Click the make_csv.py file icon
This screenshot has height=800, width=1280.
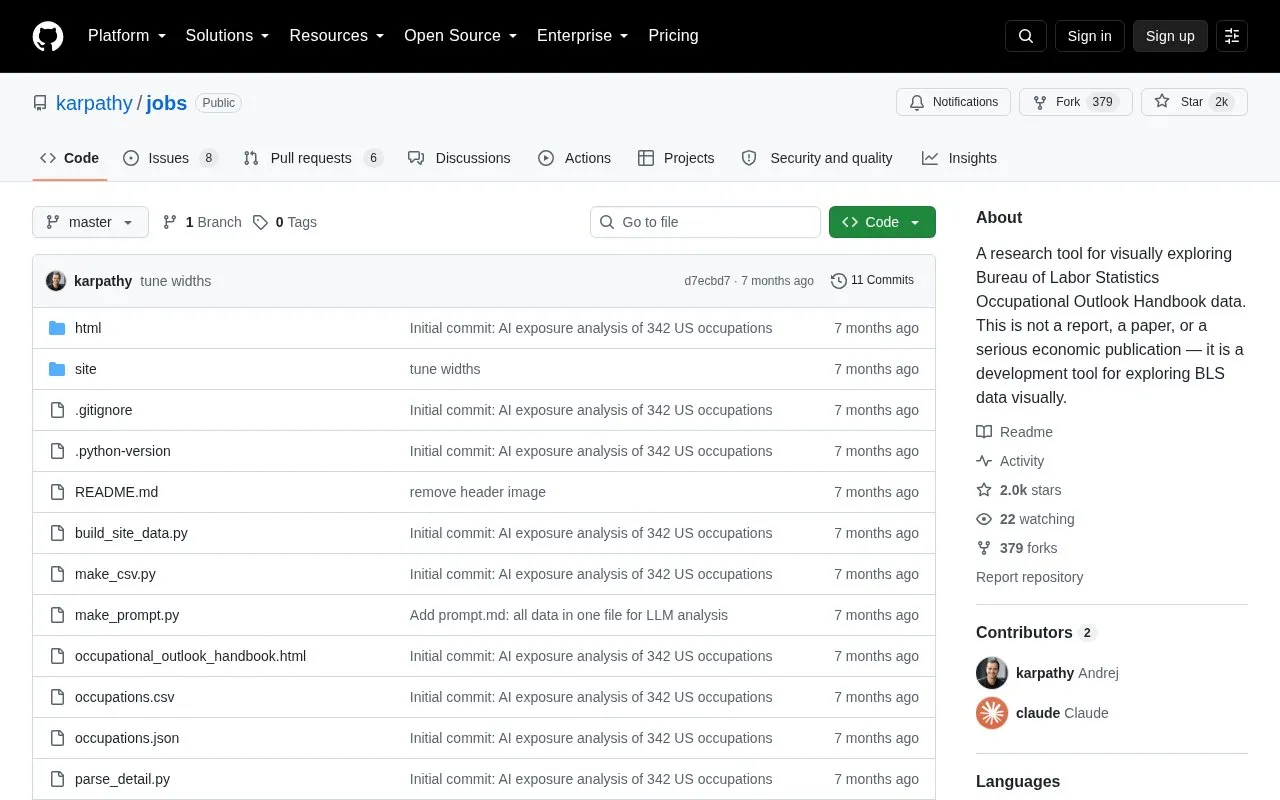[x=57, y=574]
